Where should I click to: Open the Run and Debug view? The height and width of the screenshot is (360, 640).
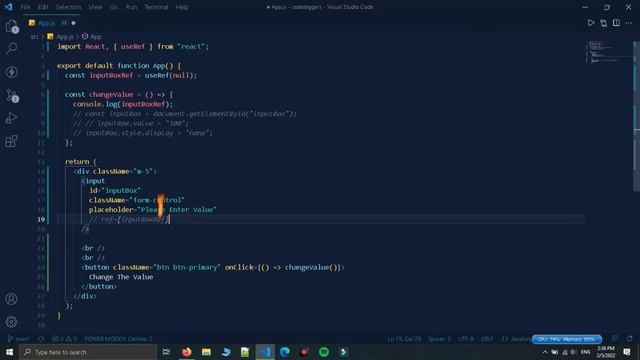[11, 118]
